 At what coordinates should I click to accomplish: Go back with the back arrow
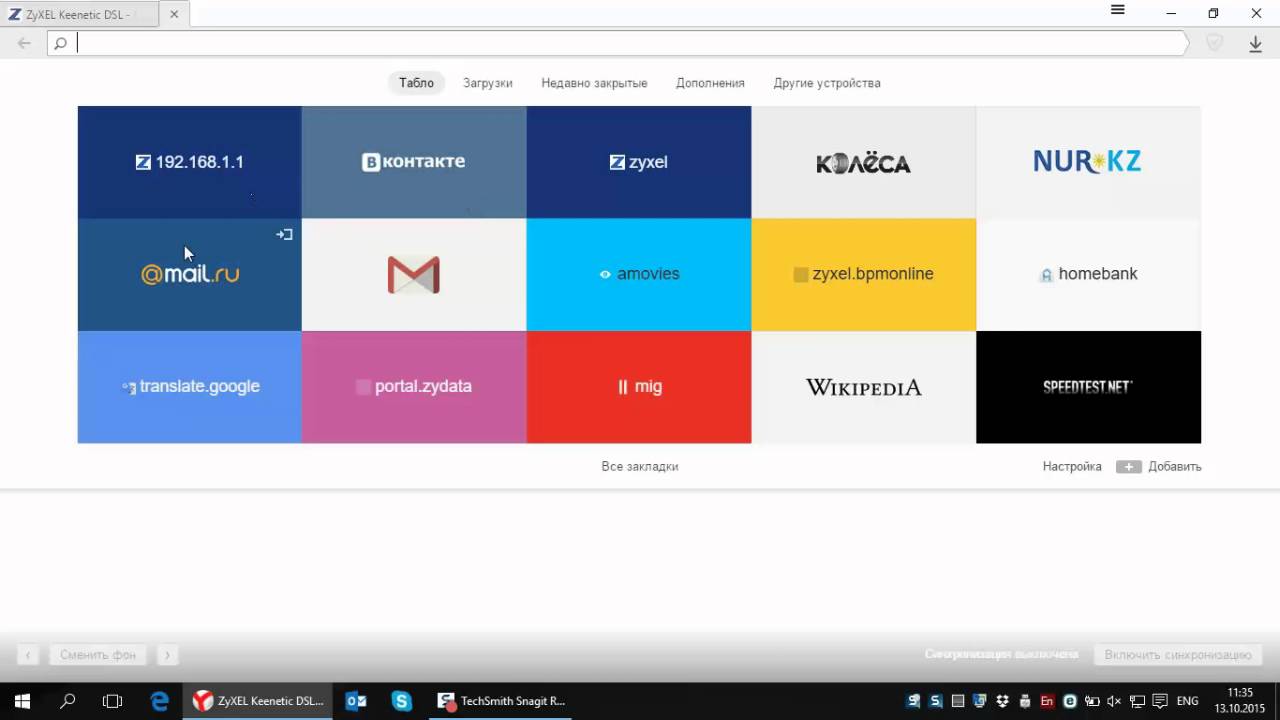pyautogui.click(x=24, y=43)
